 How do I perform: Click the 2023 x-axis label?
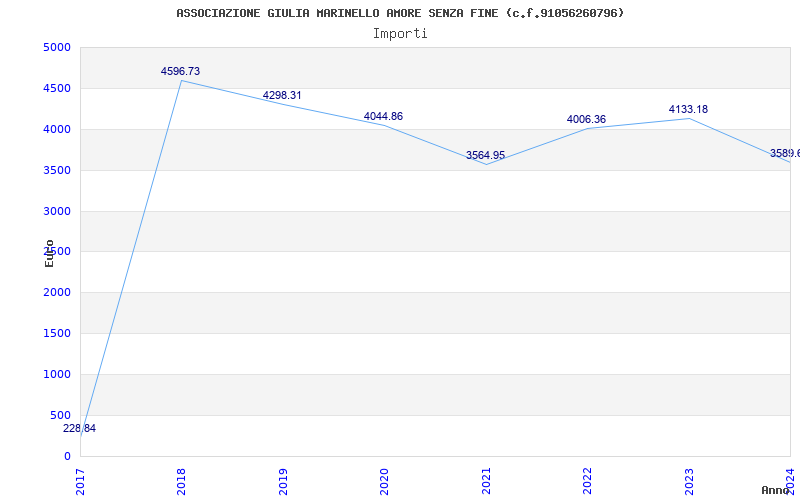(689, 481)
